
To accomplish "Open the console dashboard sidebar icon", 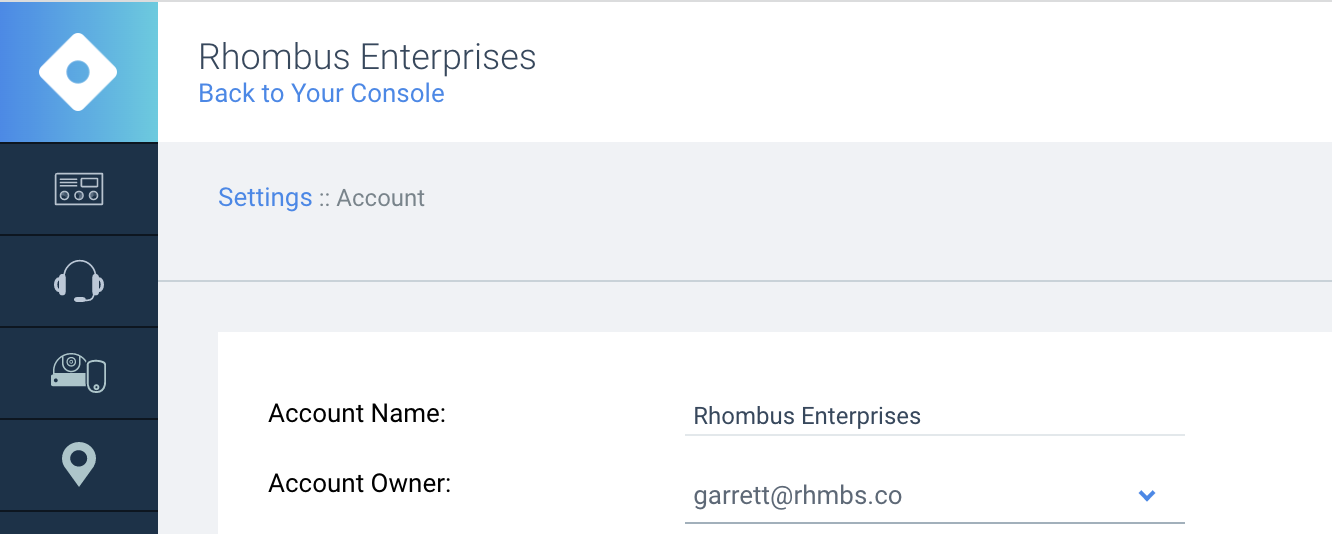I will pos(79,189).
